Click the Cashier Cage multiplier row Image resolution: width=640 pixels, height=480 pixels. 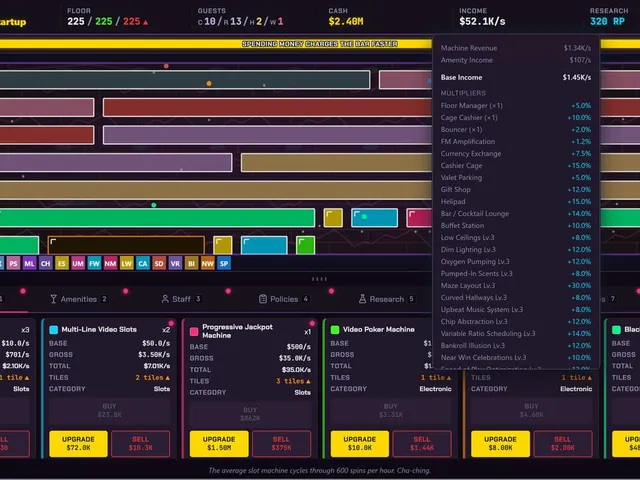tap(516, 166)
